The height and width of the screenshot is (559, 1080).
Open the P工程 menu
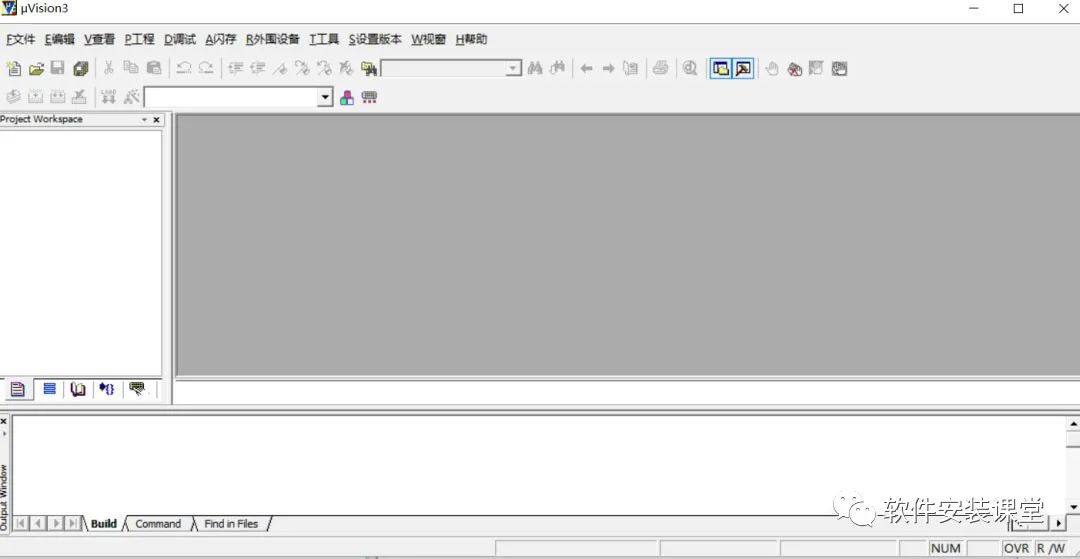pyautogui.click(x=140, y=39)
